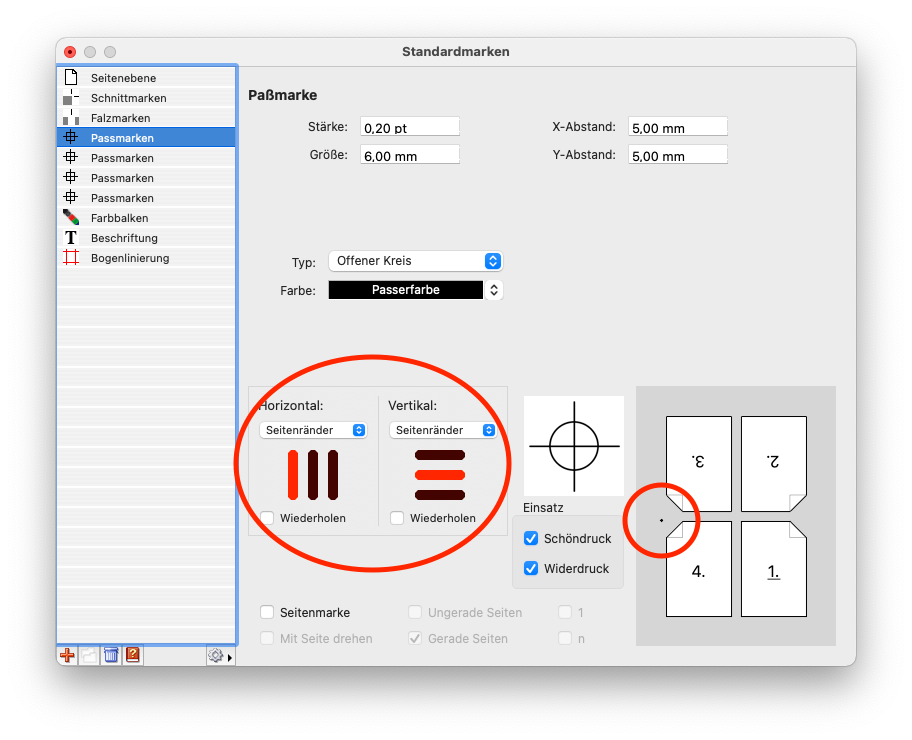Click the top horizontal bar position button
The height and width of the screenshot is (740, 912).
440,456
